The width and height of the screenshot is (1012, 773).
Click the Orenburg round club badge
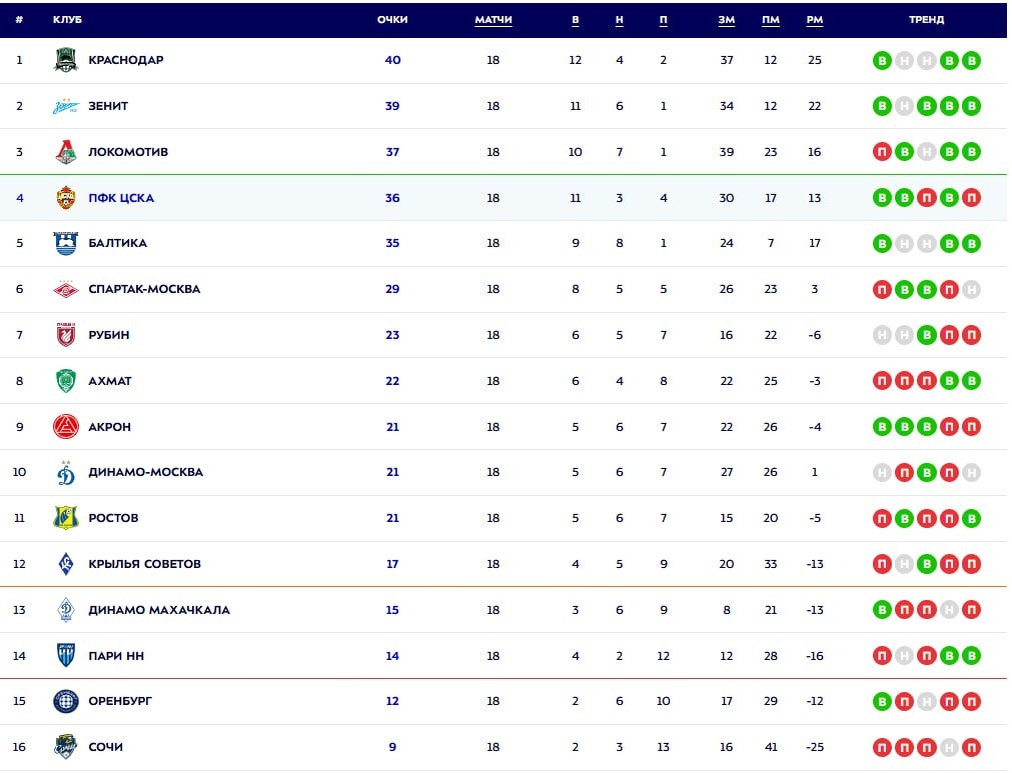click(65, 701)
